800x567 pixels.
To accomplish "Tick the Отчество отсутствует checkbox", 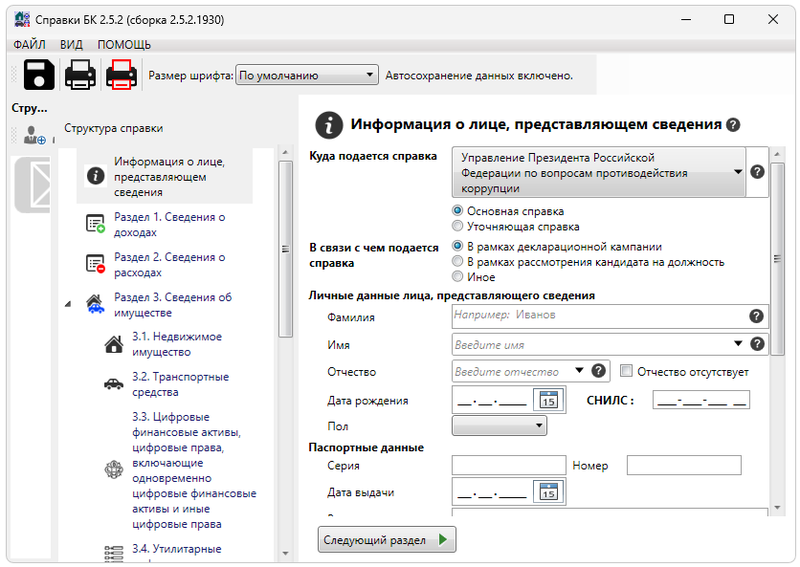I will 627,371.
